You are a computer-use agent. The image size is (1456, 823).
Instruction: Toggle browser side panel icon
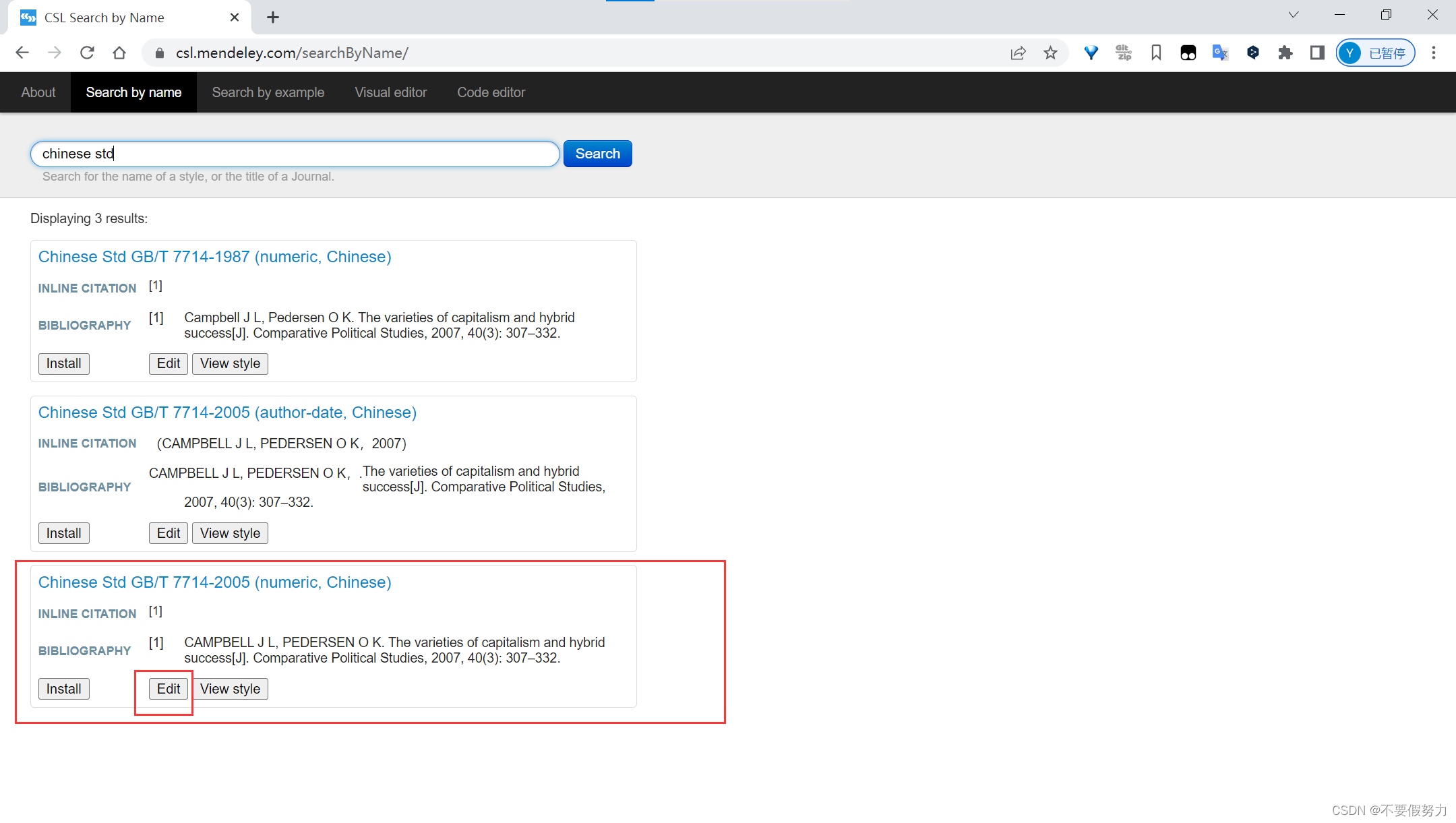[1316, 53]
